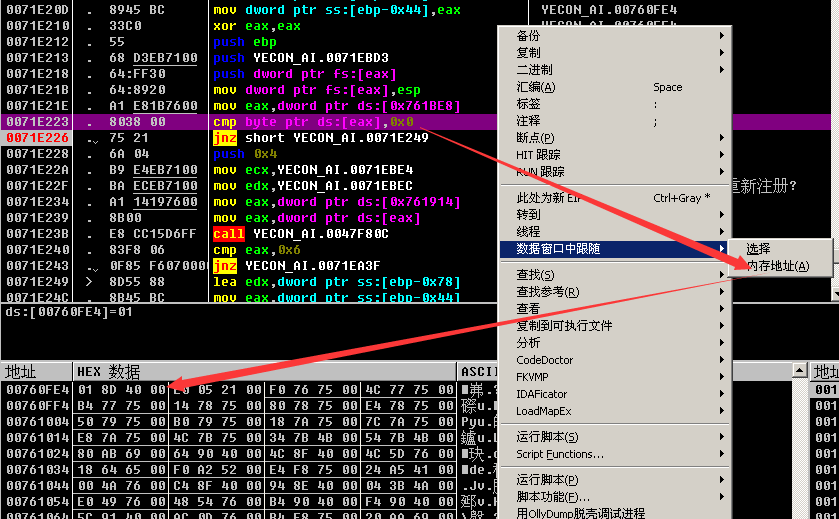
Task: Choose 汇编(A) from the context menu
Action: [536, 87]
